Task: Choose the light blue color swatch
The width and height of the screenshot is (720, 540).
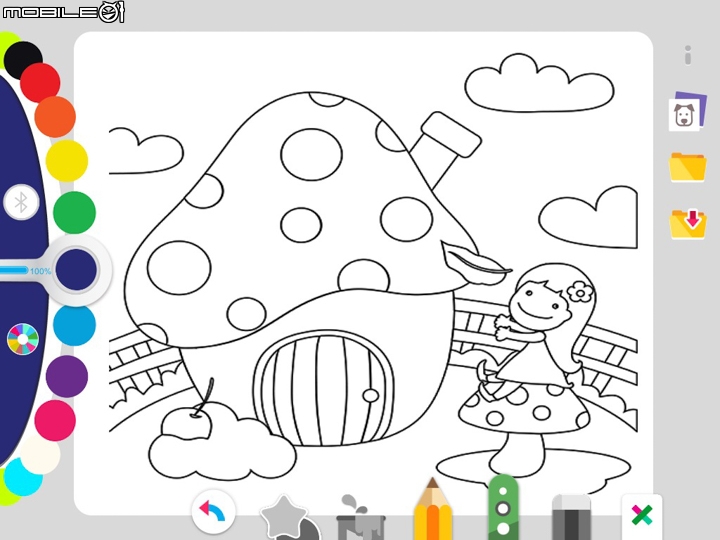Action: click(74, 325)
